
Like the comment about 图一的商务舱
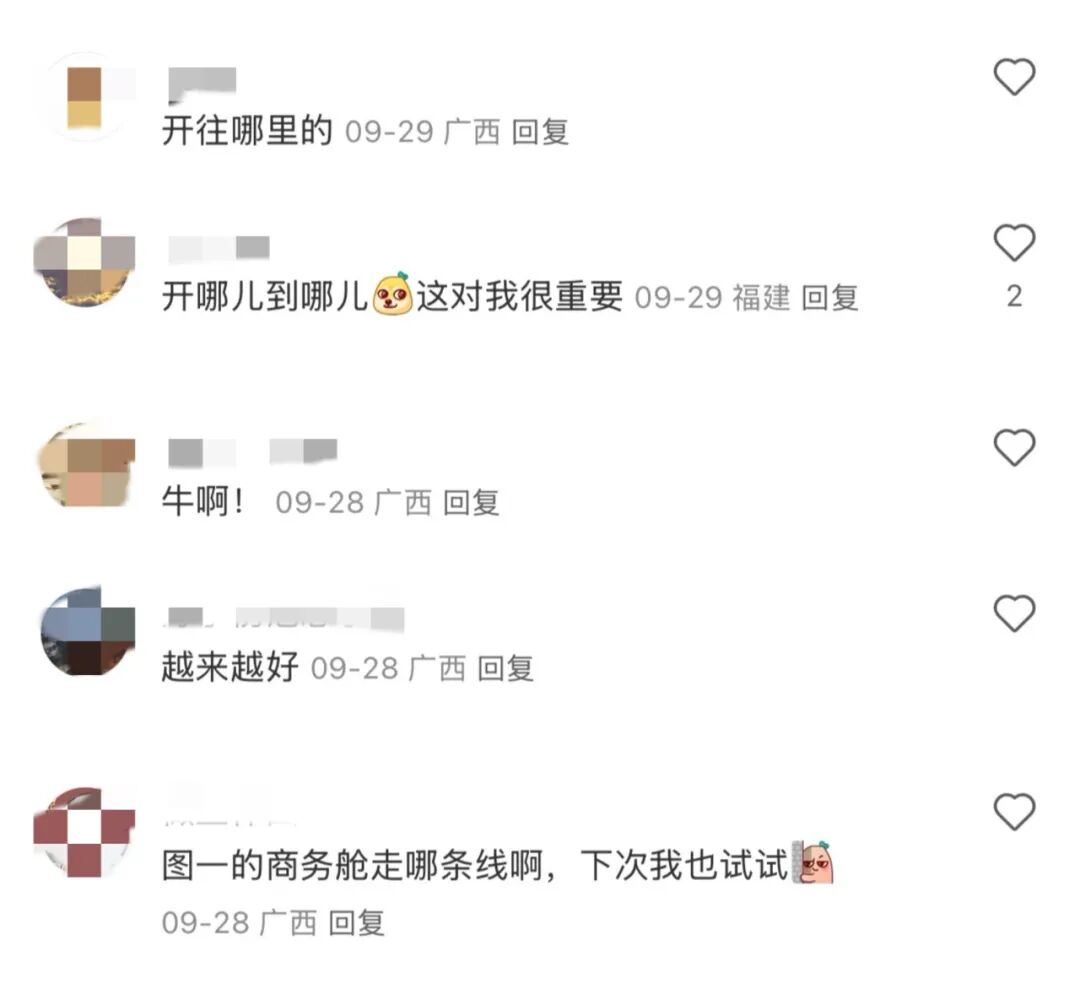click(1014, 811)
